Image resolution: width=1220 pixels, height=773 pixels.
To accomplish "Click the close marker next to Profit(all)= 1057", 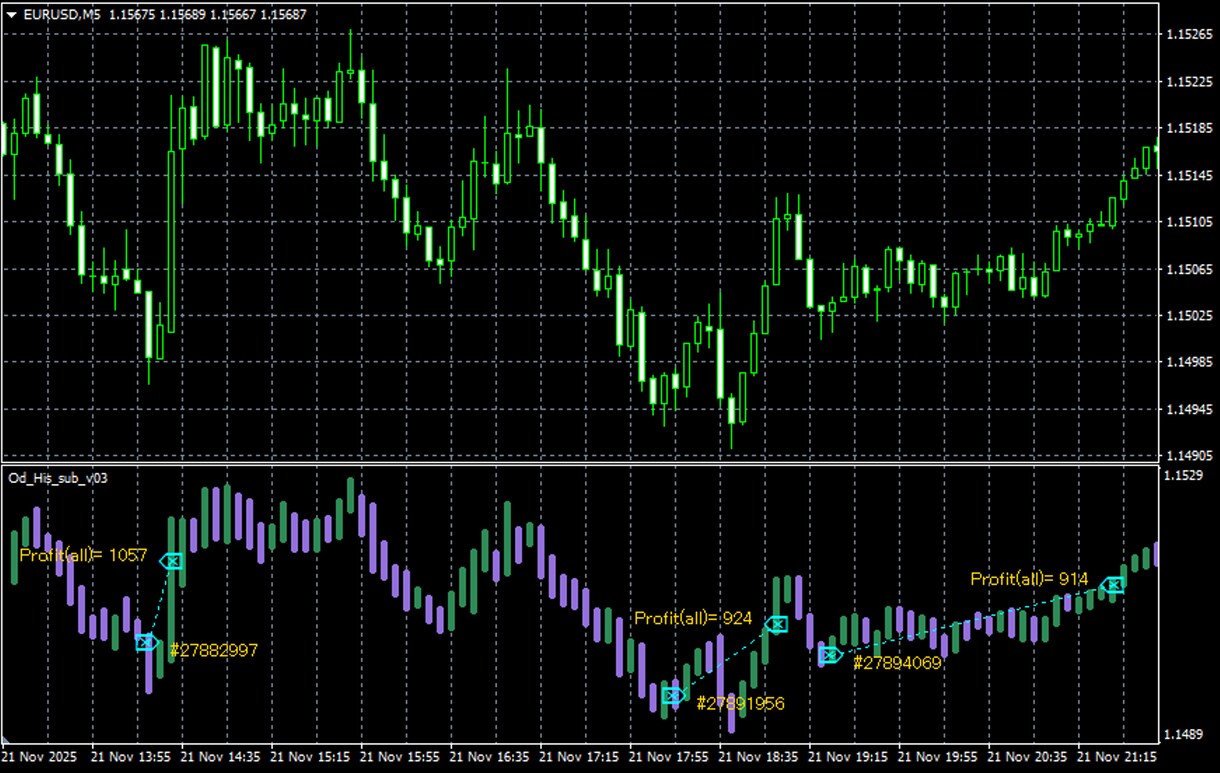I will 172,562.
